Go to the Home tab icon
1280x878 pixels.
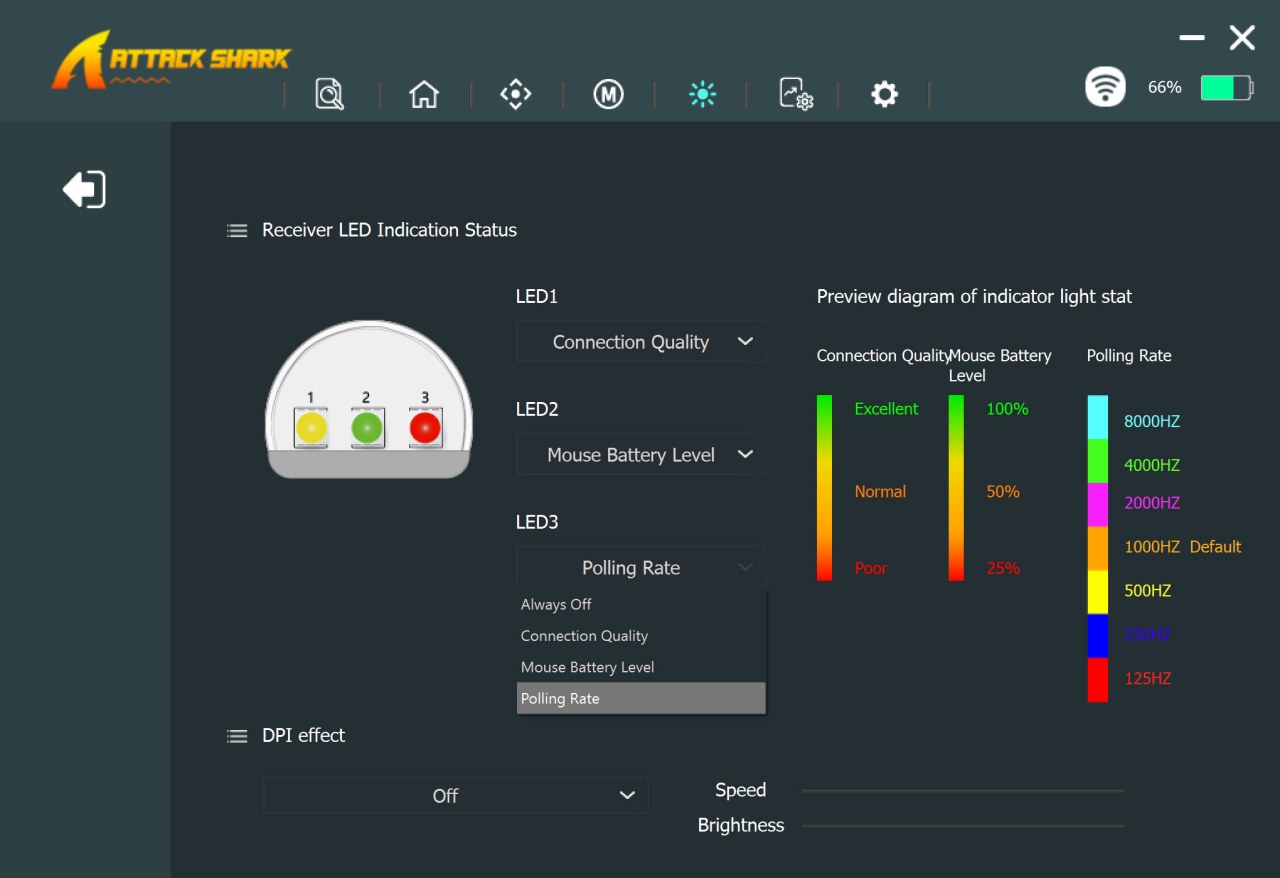424,94
